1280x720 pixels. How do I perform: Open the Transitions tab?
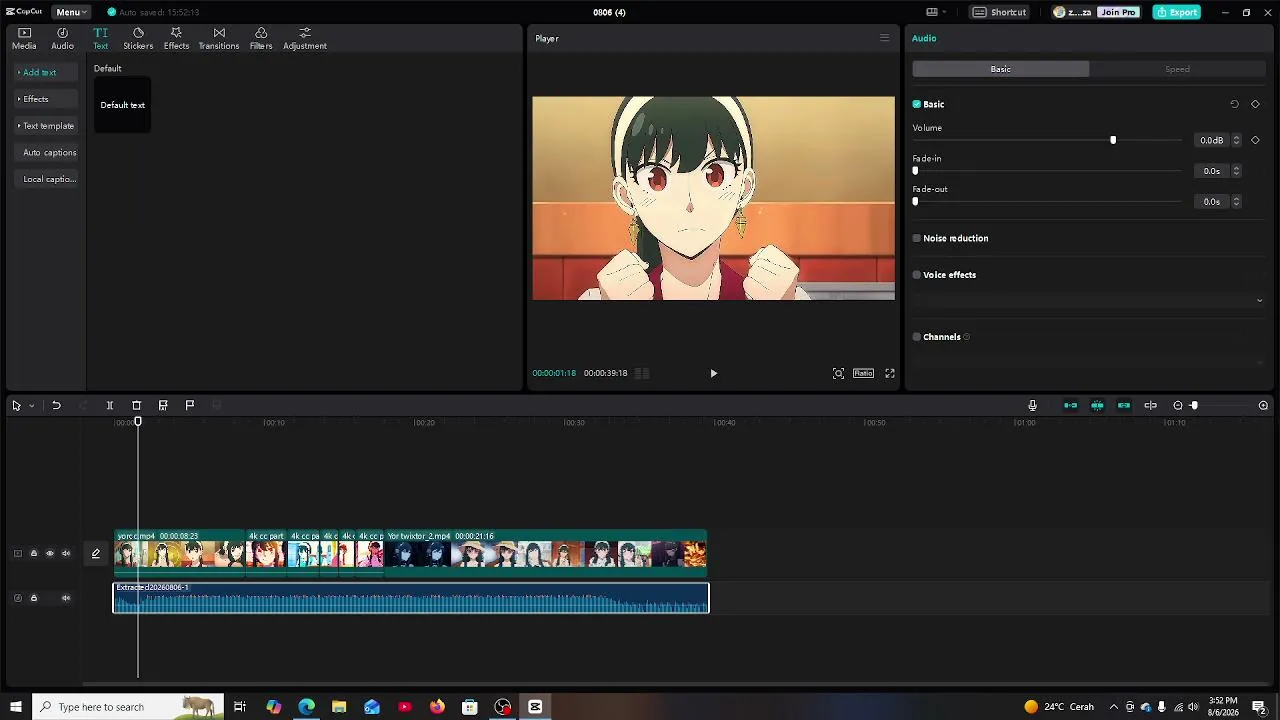tap(219, 39)
